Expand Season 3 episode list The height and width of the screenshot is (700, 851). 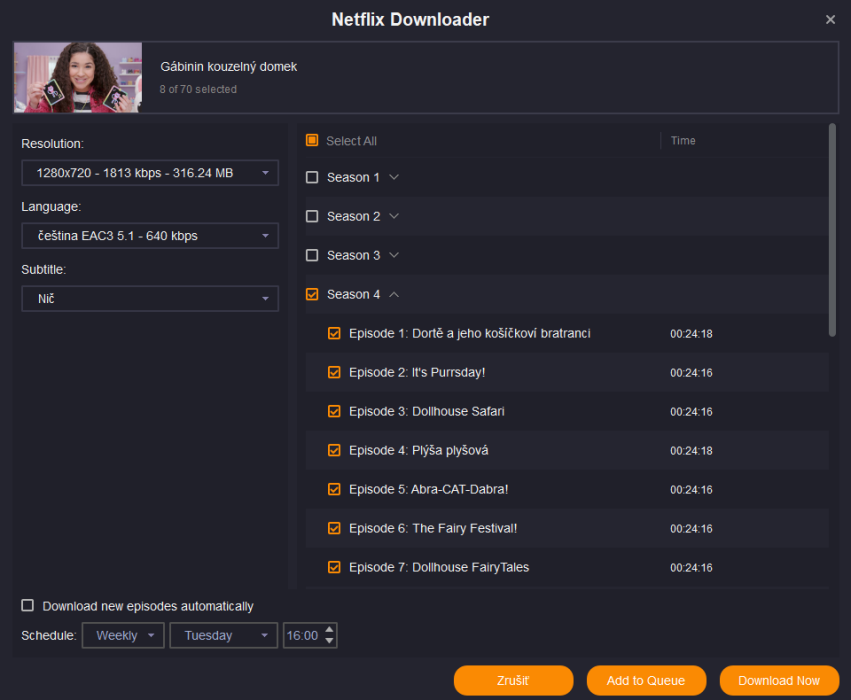click(394, 256)
